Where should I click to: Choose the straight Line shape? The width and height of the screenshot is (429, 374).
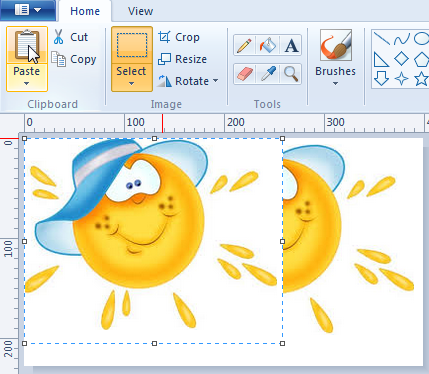[x=382, y=38]
